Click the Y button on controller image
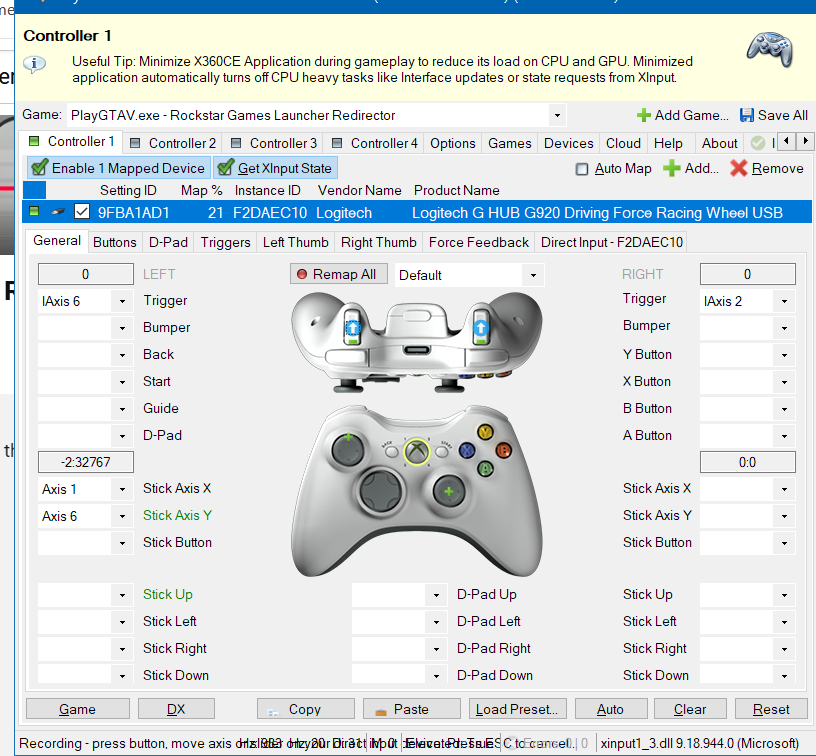 [485, 432]
